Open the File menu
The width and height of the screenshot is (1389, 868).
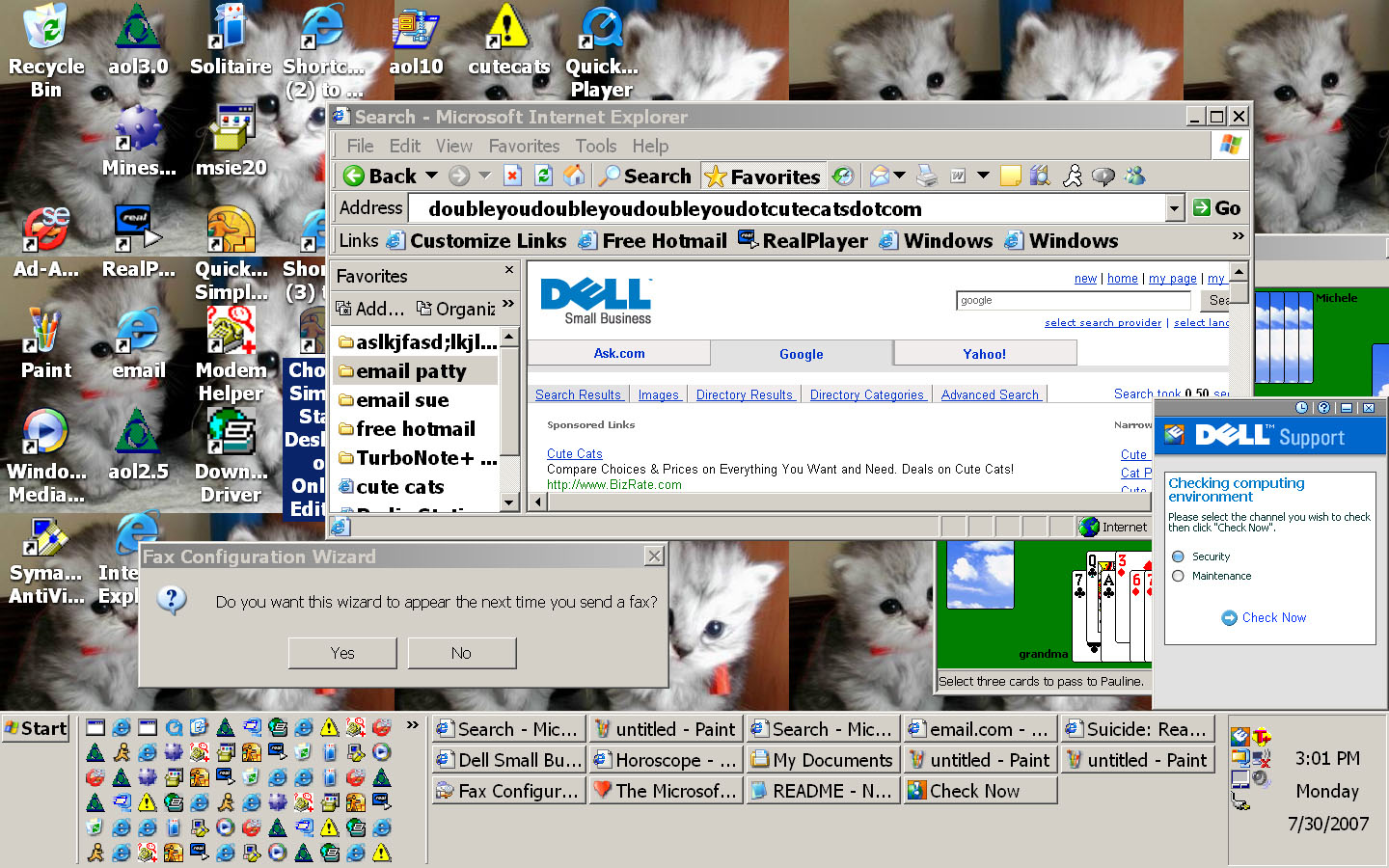coord(360,146)
